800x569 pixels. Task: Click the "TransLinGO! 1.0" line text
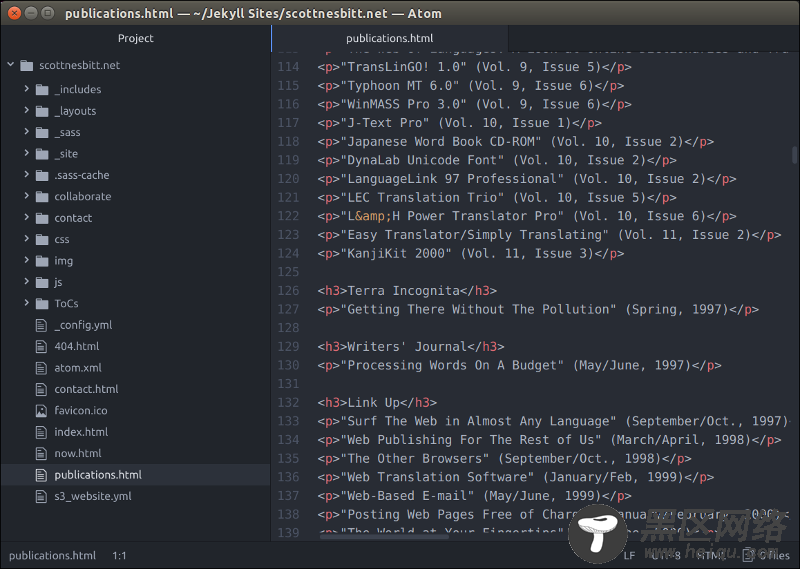[474, 67]
